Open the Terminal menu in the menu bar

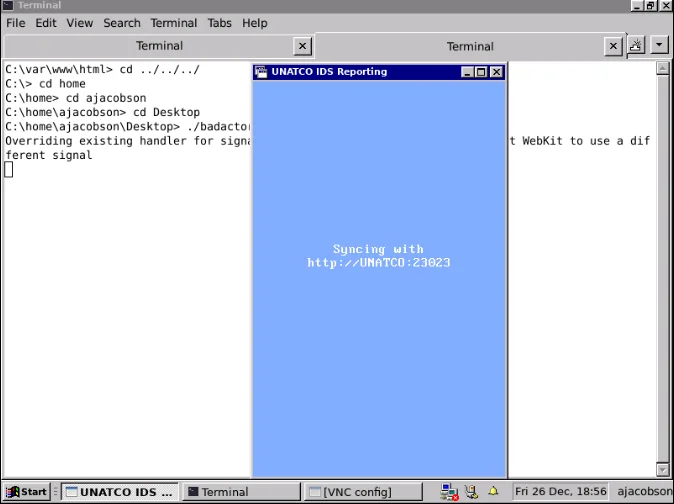click(x=173, y=23)
